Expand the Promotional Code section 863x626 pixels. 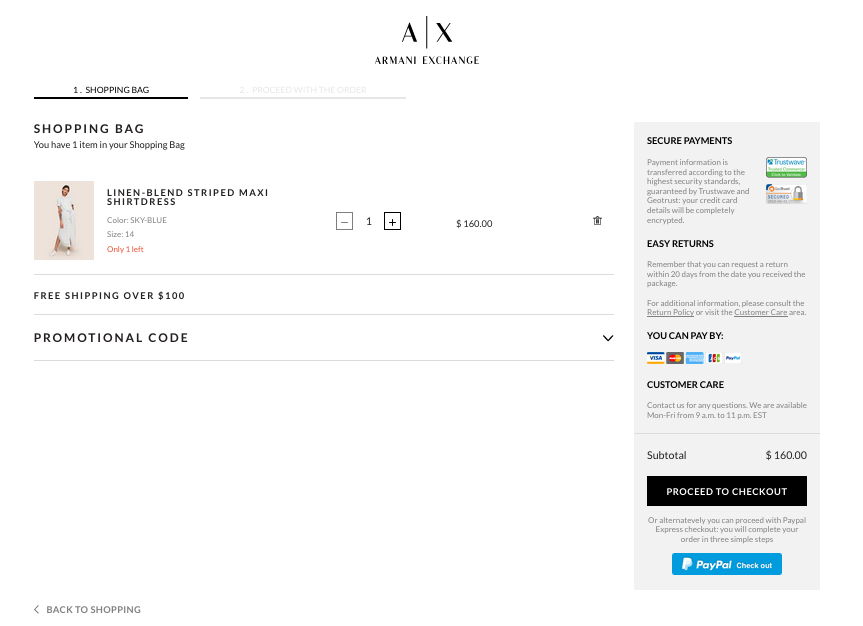tap(607, 338)
